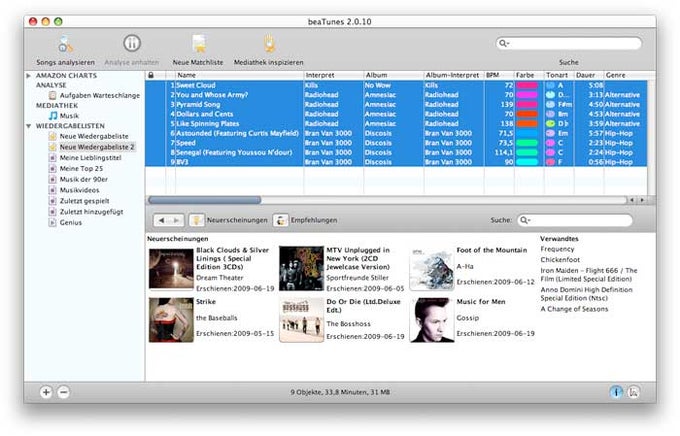Sort by the Genre column header
The height and width of the screenshot is (436, 680).
(x=625, y=75)
